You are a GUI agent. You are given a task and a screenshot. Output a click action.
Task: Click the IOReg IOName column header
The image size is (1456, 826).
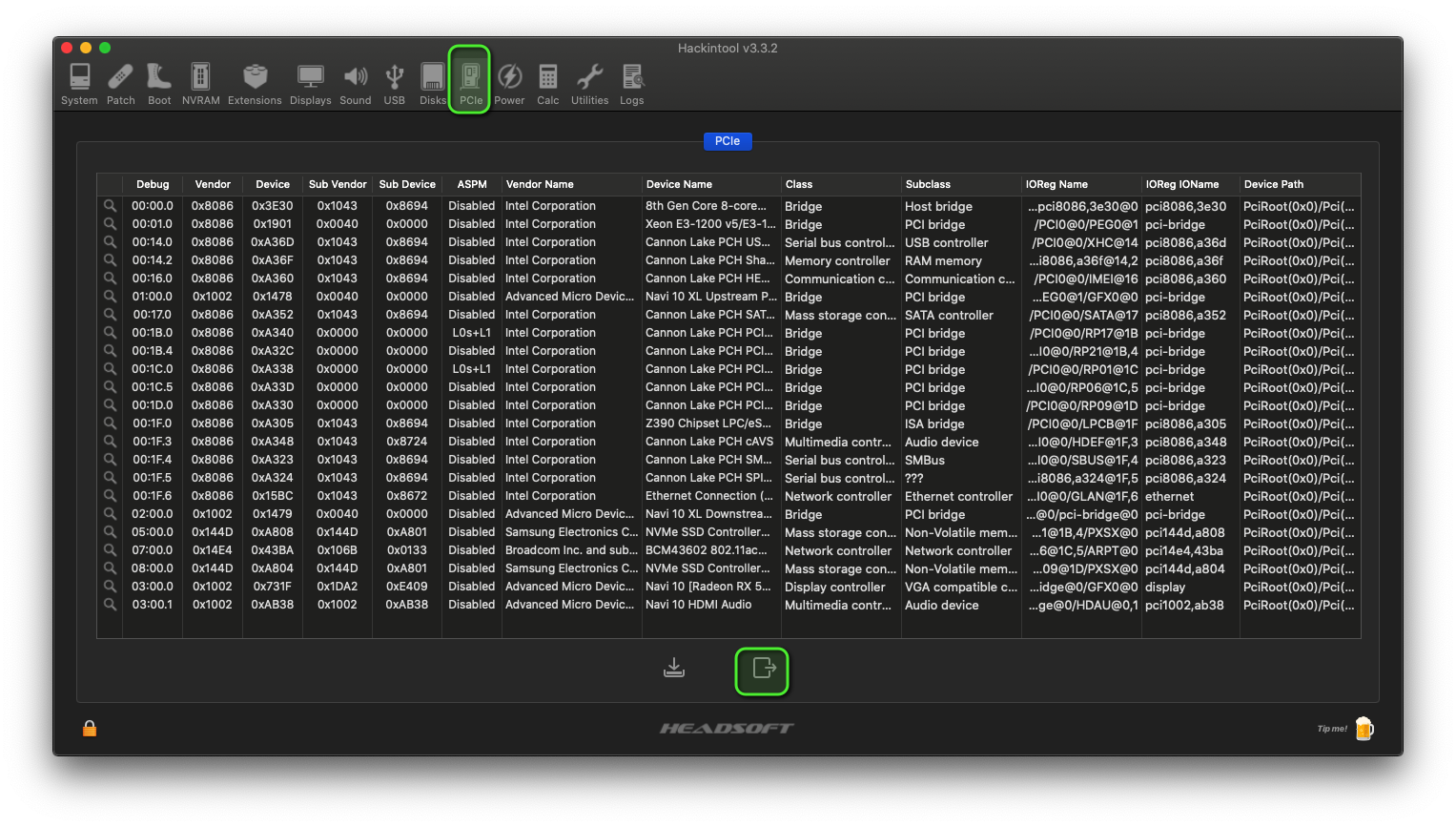1191,185
